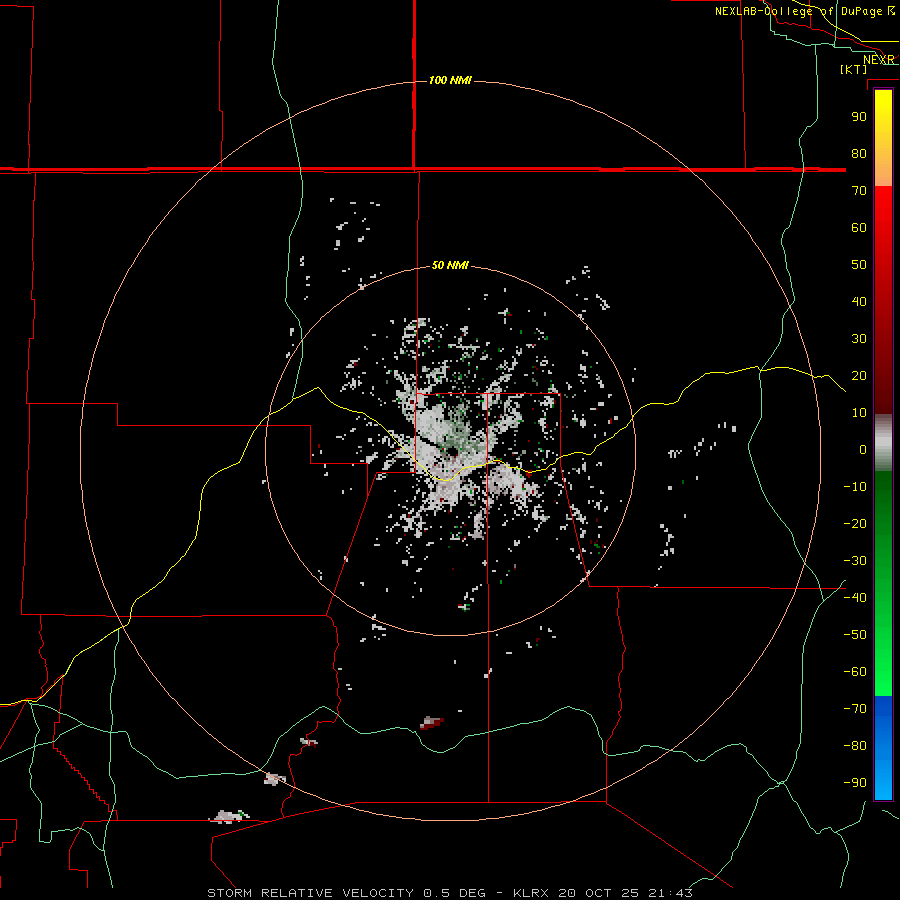Click the KLRX station ID in caption

point(531,893)
